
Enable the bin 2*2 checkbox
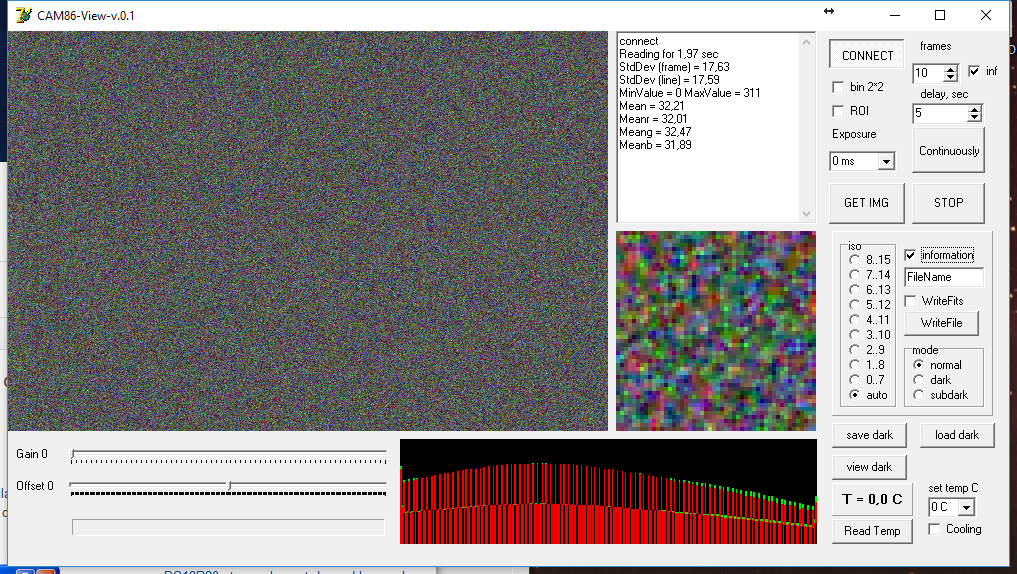pyautogui.click(x=838, y=87)
